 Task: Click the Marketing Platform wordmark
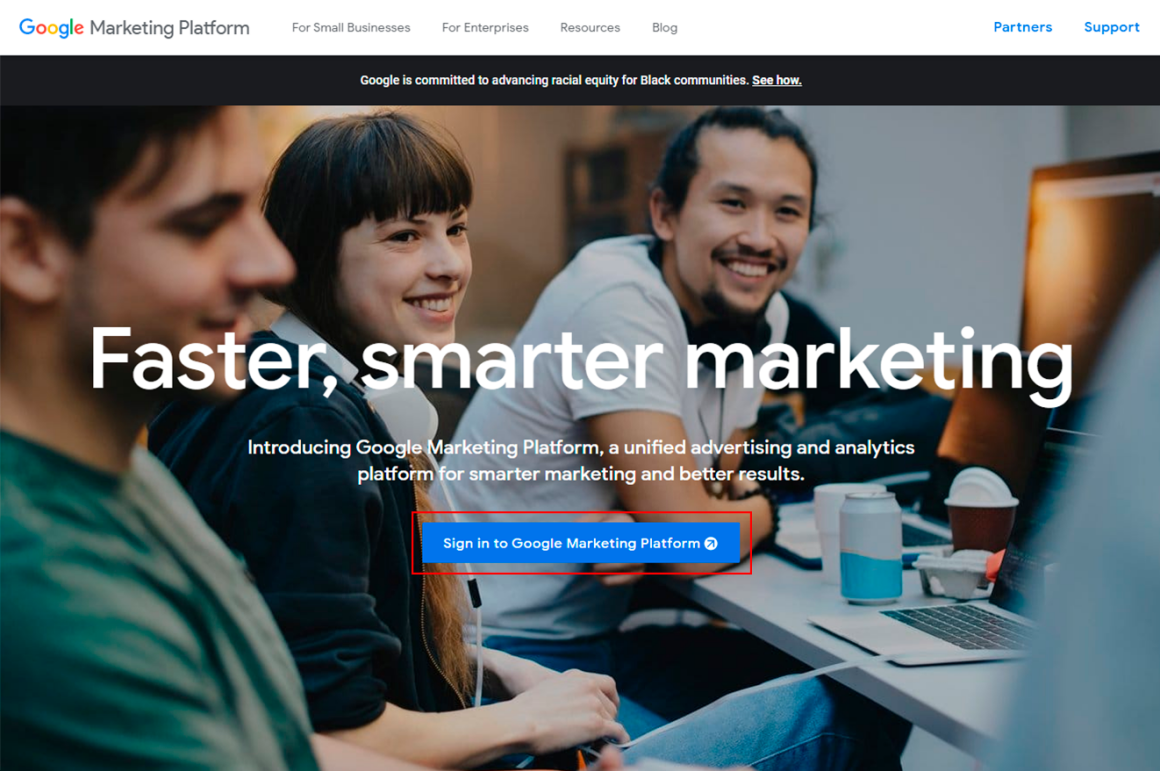169,28
